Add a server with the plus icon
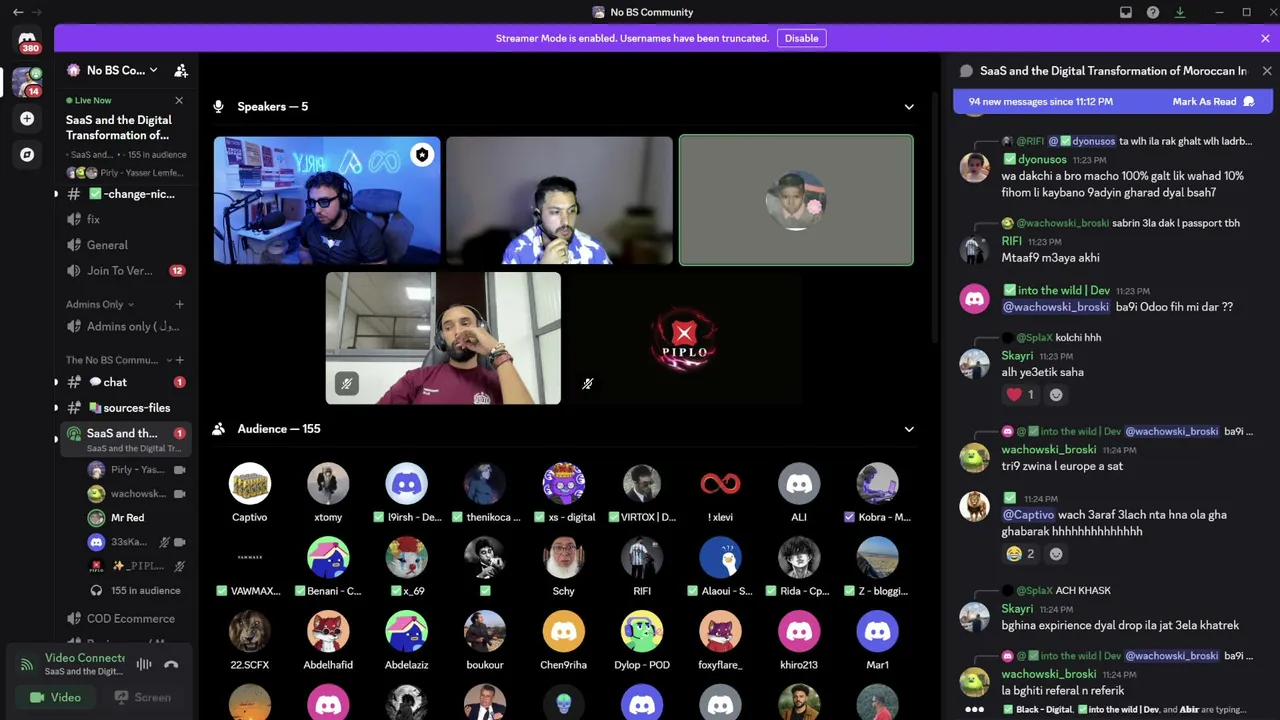 point(27,118)
